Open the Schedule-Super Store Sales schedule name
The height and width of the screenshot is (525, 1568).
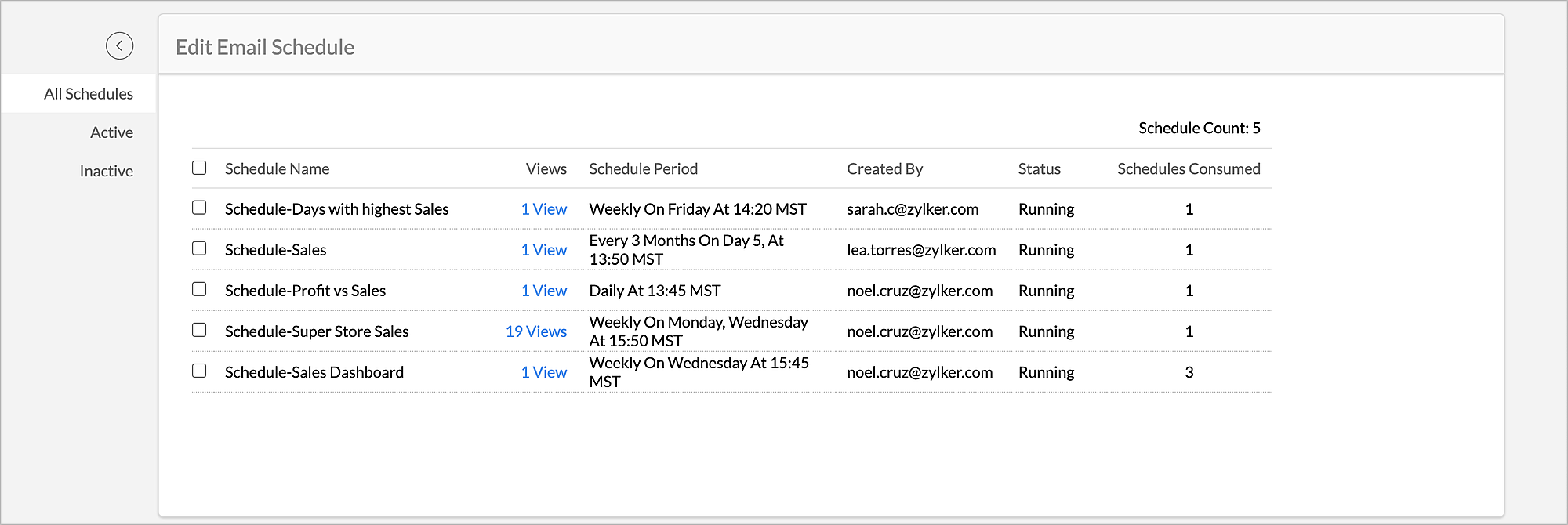[x=317, y=331]
